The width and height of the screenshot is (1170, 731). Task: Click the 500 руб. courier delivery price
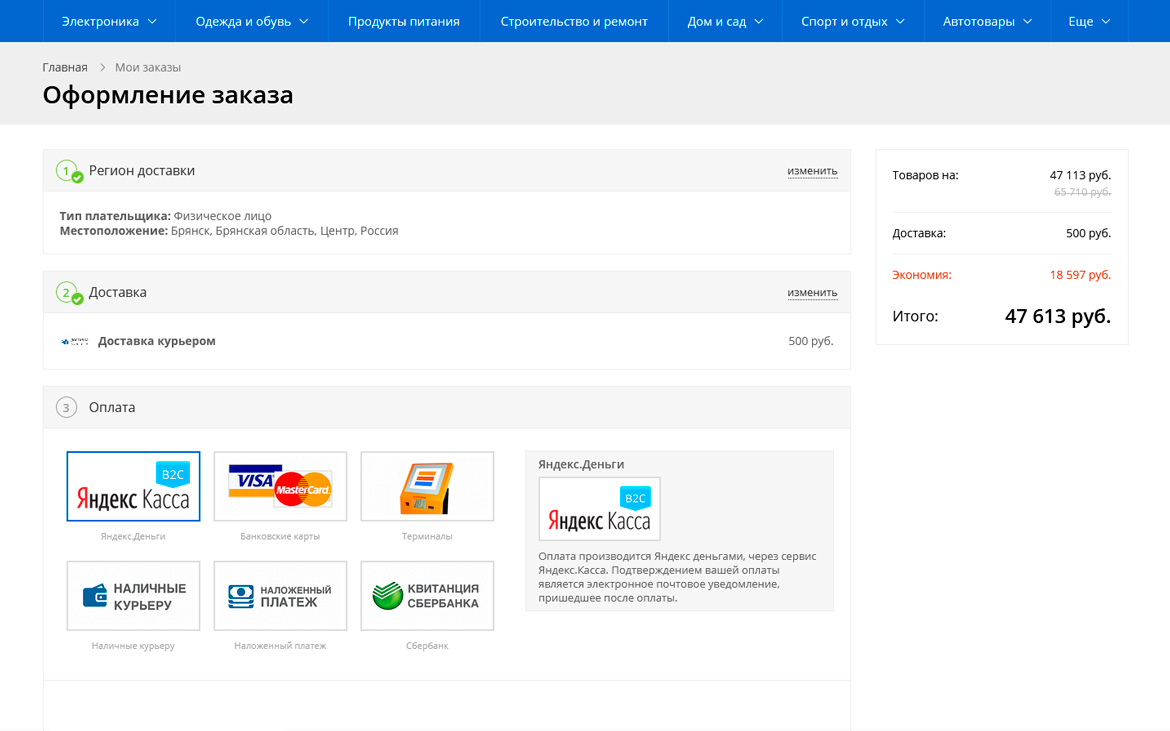[810, 341]
